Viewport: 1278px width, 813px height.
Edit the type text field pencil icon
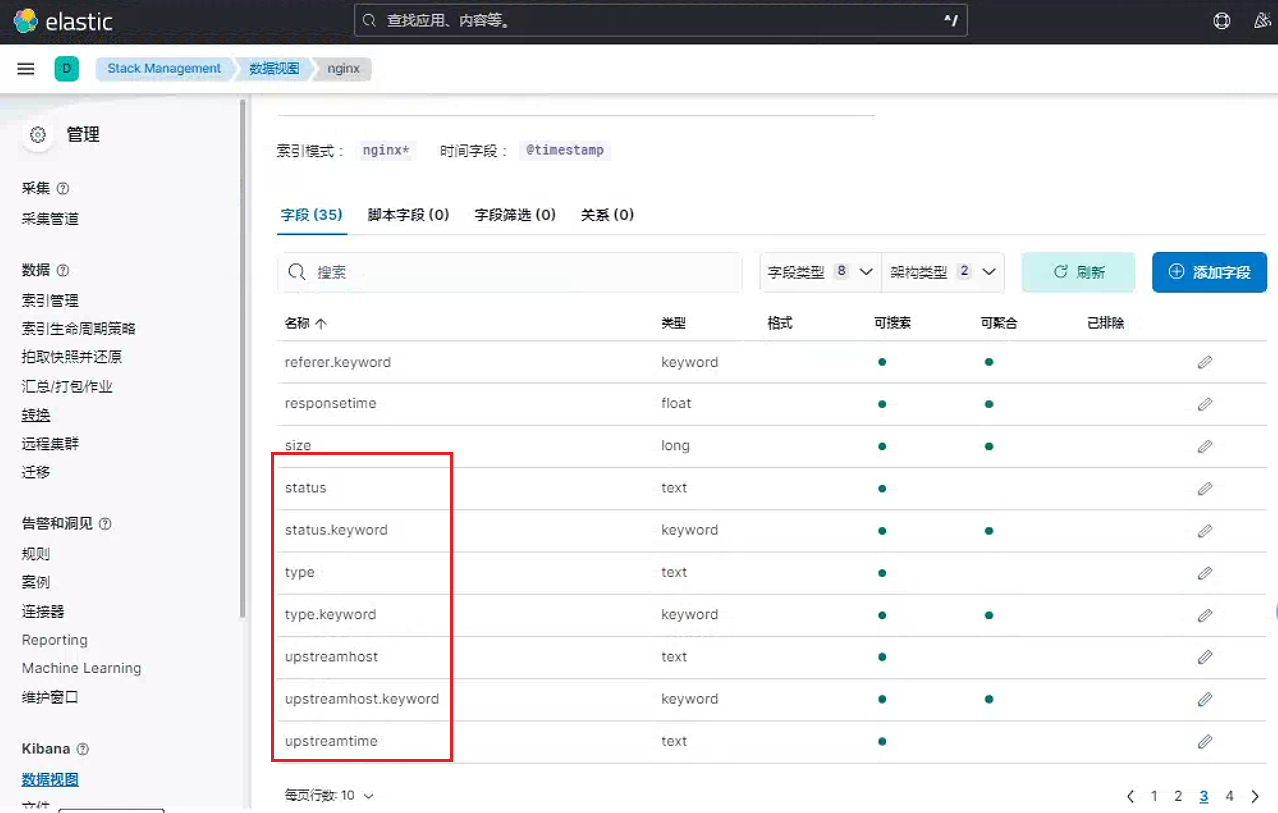pos(1205,573)
